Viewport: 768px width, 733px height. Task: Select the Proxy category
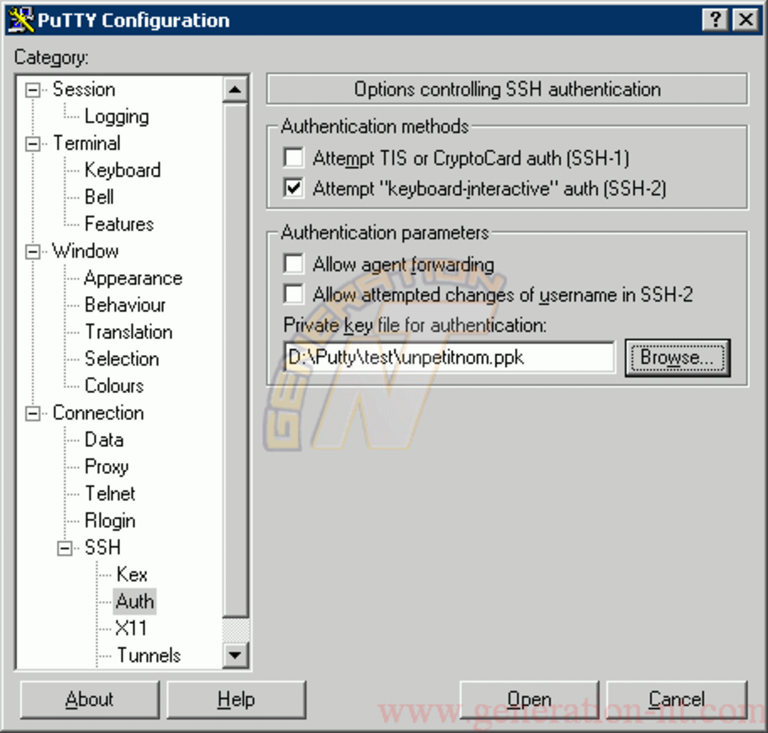[x=106, y=467]
